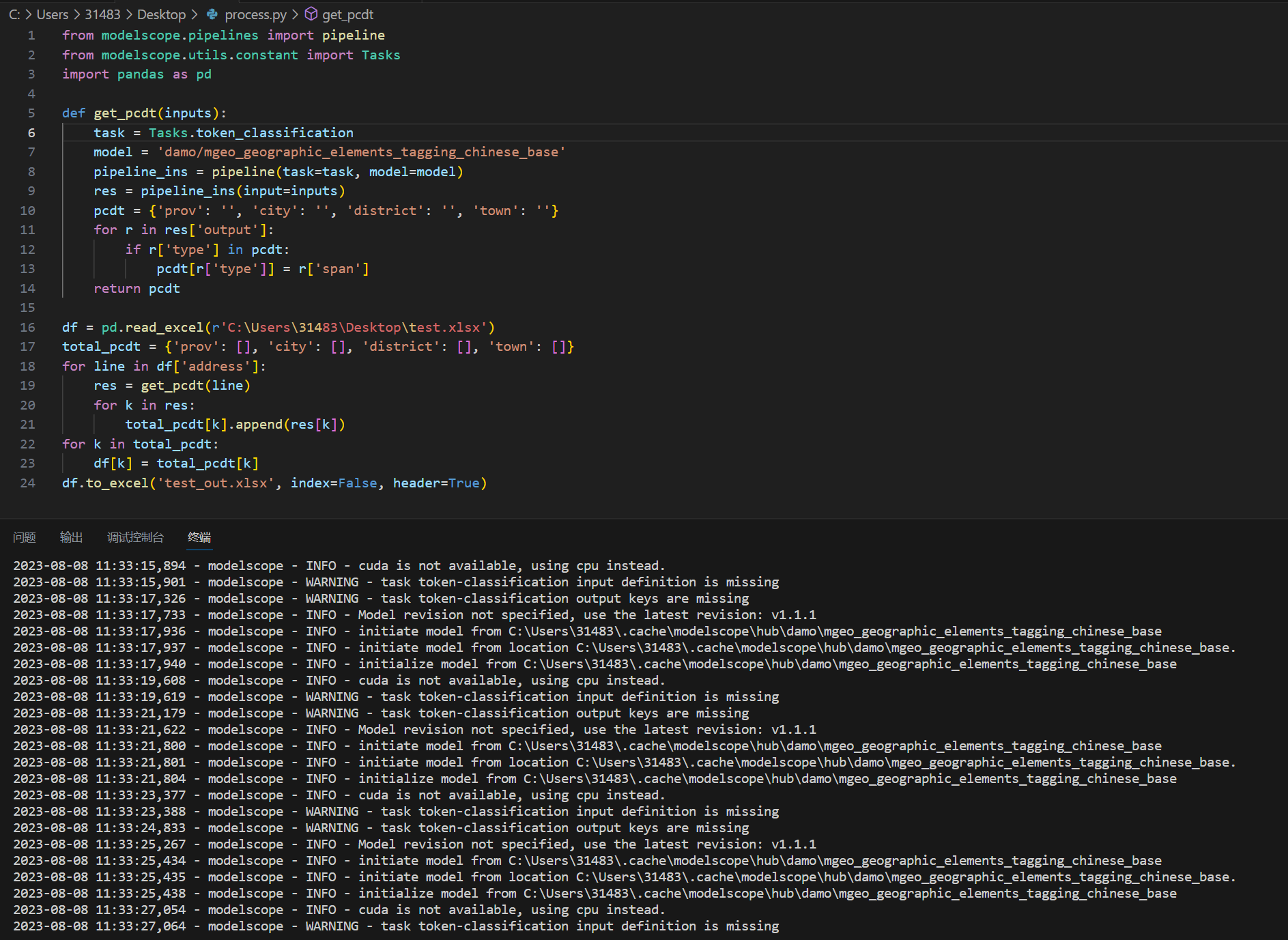The height and width of the screenshot is (940, 1288).
Task: Click 'total_pcdt[k].append(res[k])' on line 21
Action: click(235, 425)
